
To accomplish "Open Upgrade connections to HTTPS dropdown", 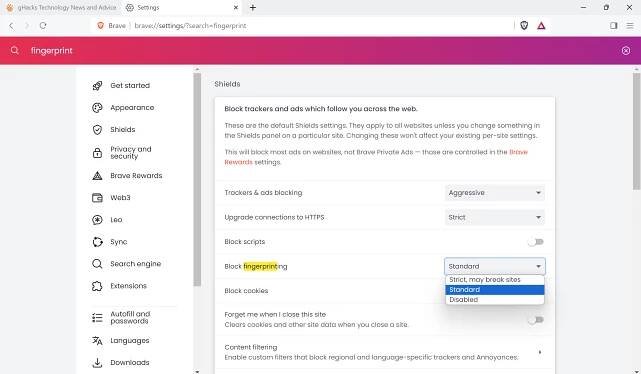I will click(495, 217).
